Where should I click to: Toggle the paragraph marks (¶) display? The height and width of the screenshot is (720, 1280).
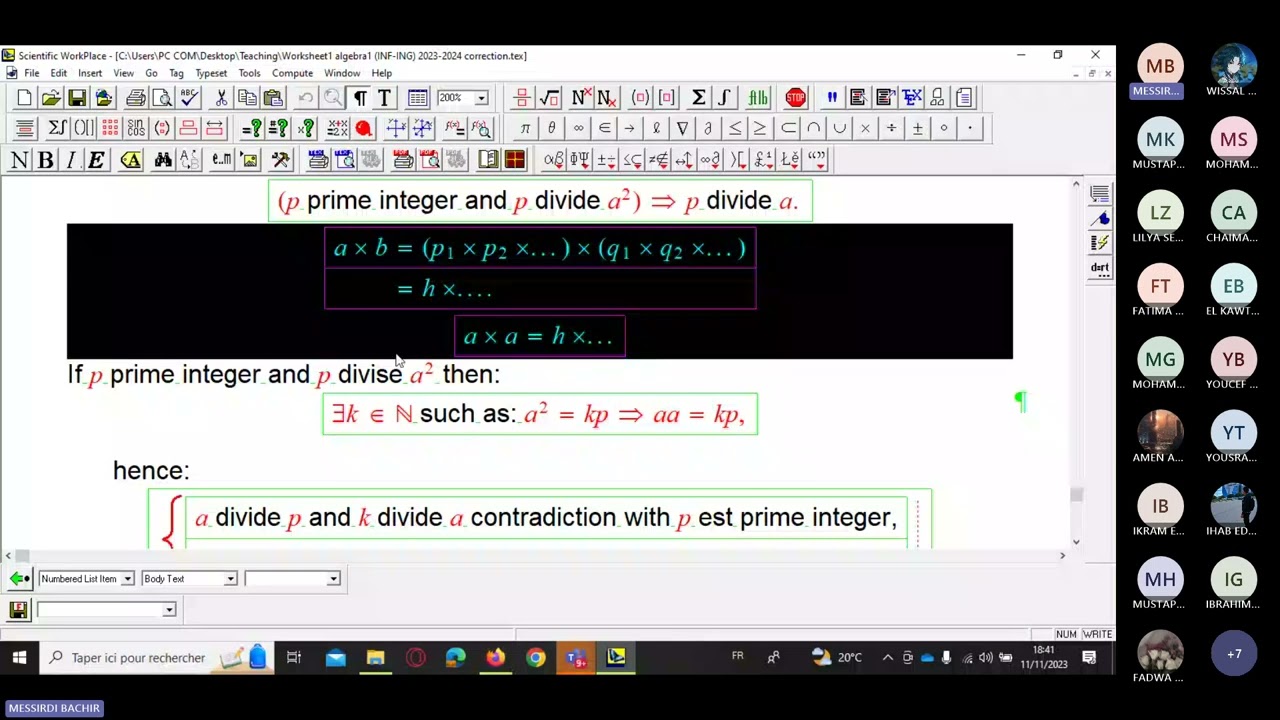coord(359,98)
